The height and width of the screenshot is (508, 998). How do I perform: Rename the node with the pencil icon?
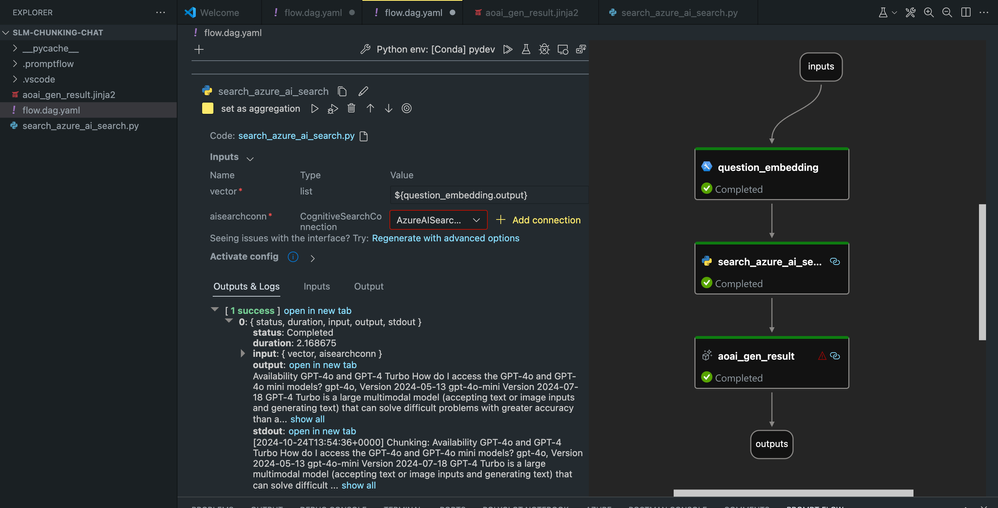point(363,91)
